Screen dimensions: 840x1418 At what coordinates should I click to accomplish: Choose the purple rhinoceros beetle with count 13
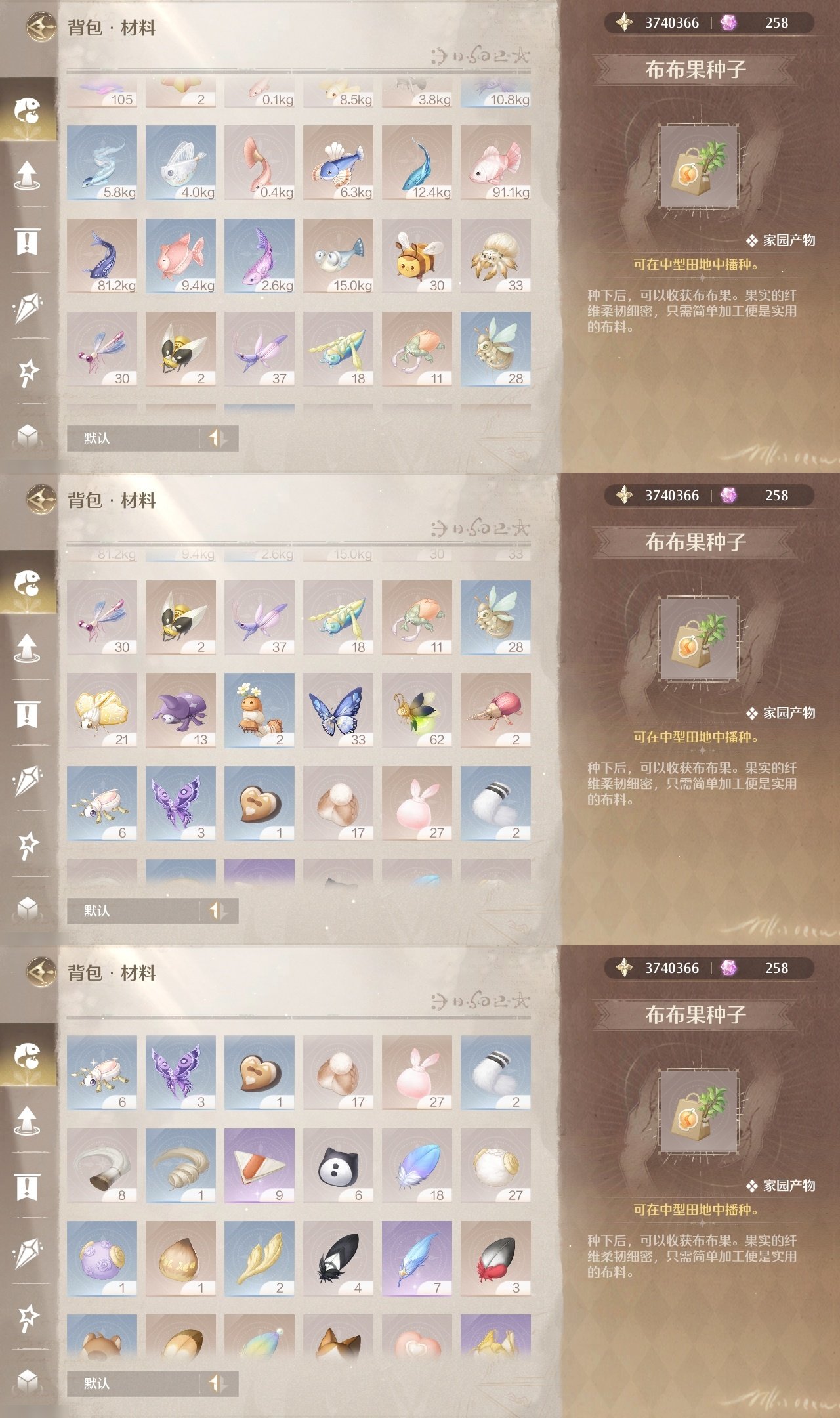point(180,710)
